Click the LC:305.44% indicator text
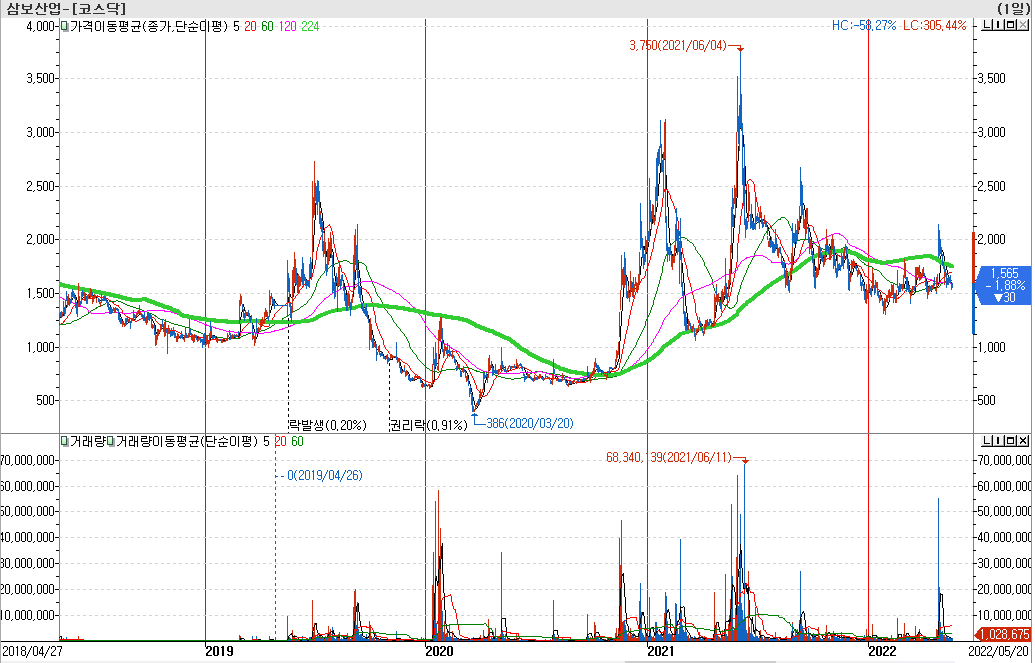Screen dimensions: 1035x663 click(935, 26)
